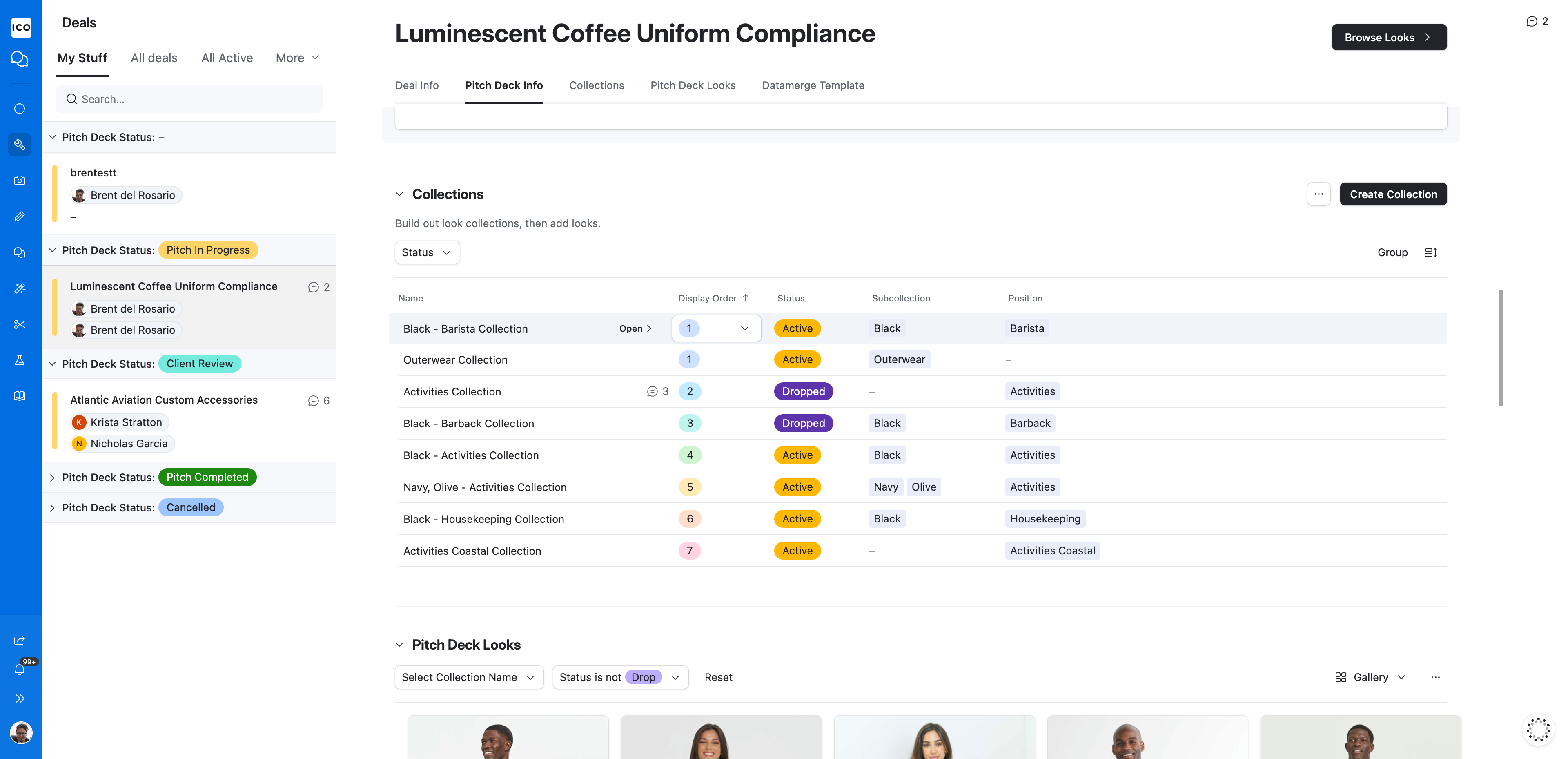Collapse the Pitch In Progress group
The width and height of the screenshot is (1568, 759).
click(x=52, y=250)
